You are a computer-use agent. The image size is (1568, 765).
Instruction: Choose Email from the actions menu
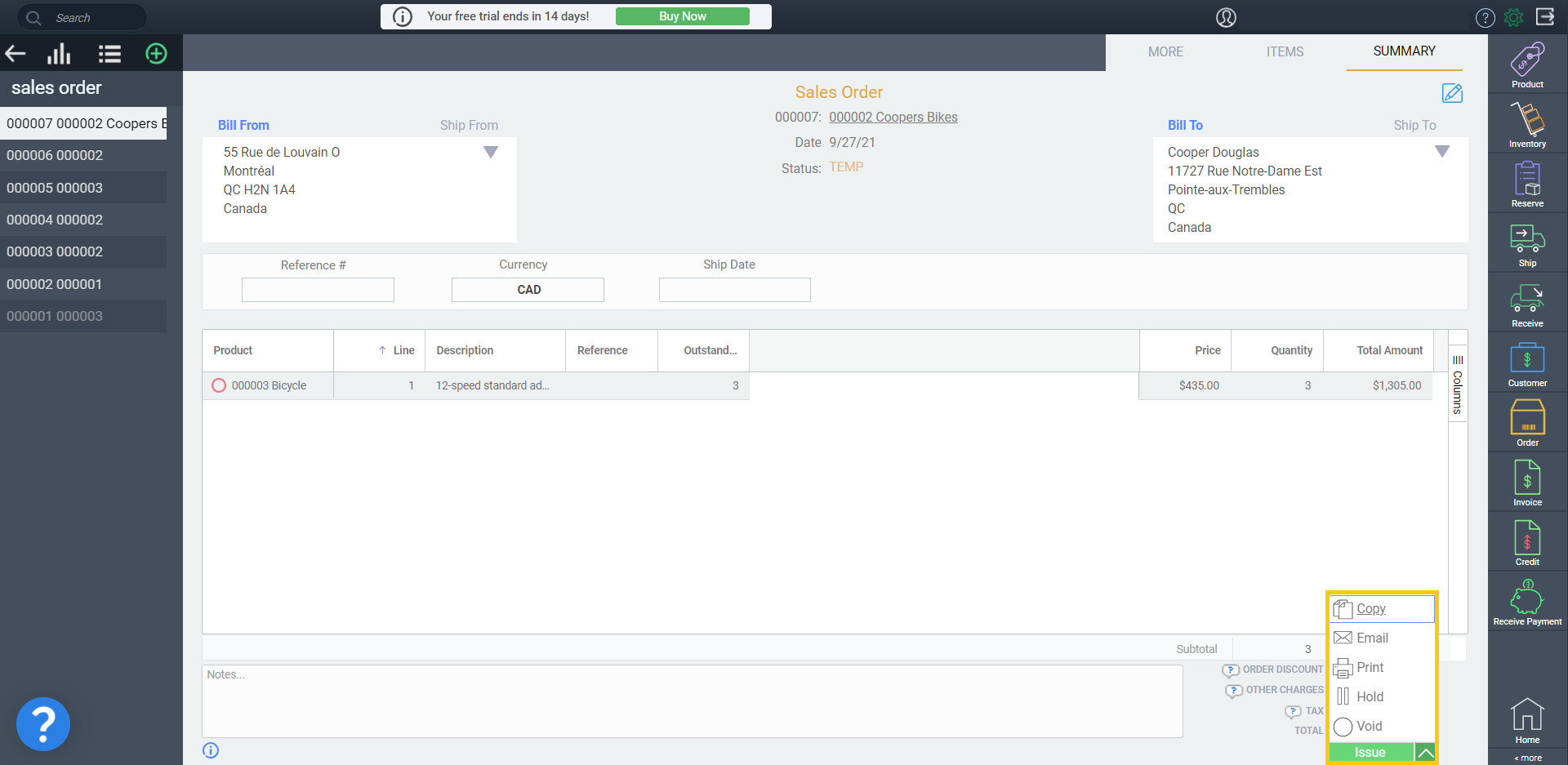click(1382, 638)
